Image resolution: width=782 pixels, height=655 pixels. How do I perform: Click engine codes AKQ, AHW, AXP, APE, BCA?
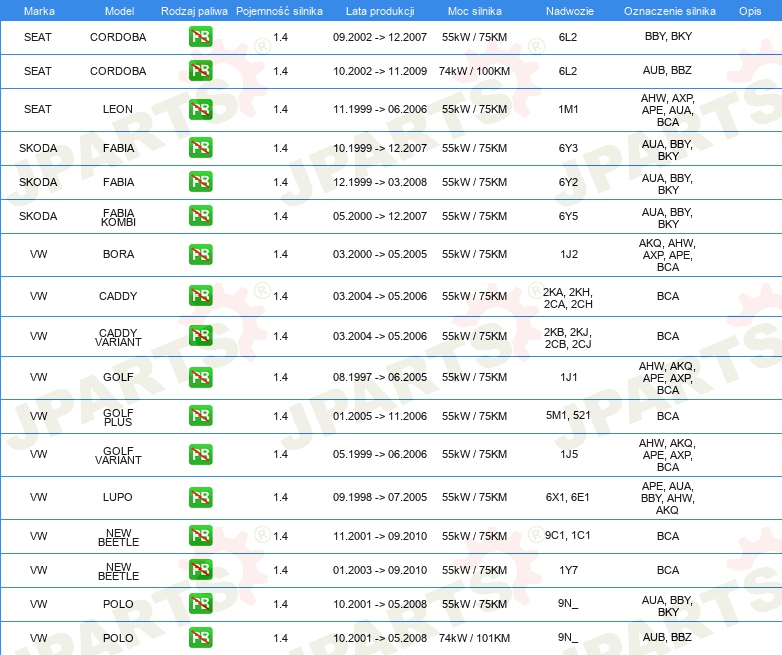click(667, 255)
